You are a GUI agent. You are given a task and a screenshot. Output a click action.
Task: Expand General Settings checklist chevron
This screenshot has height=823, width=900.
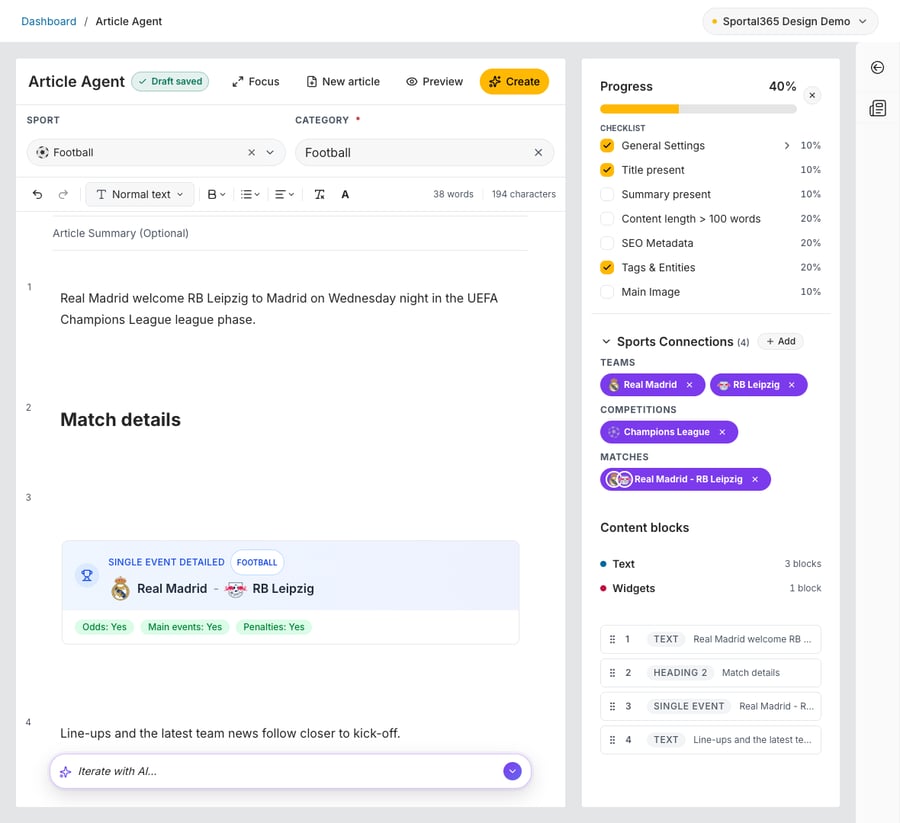[x=787, y=146]
